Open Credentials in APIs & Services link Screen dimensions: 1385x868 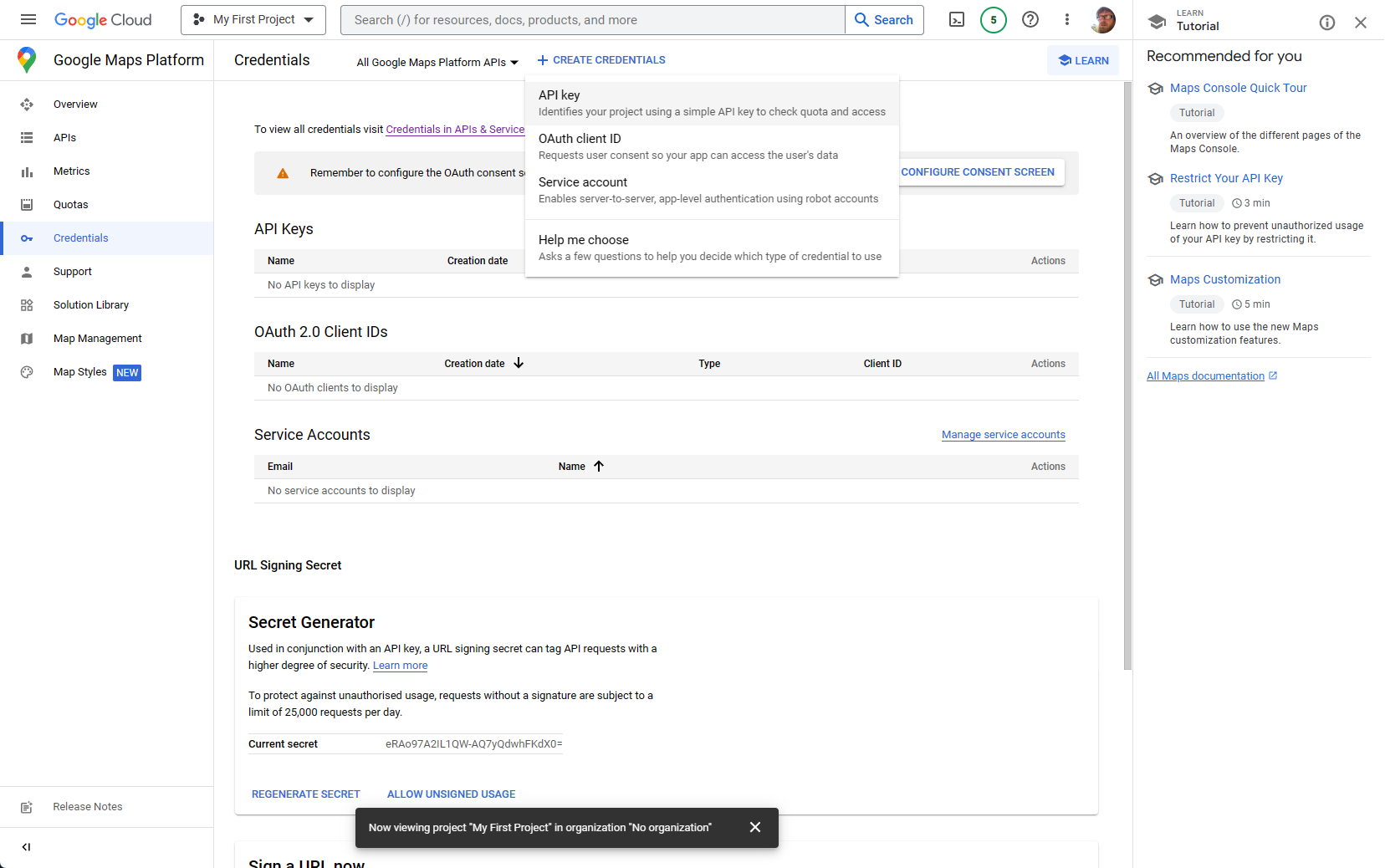[x=455, y=130]
